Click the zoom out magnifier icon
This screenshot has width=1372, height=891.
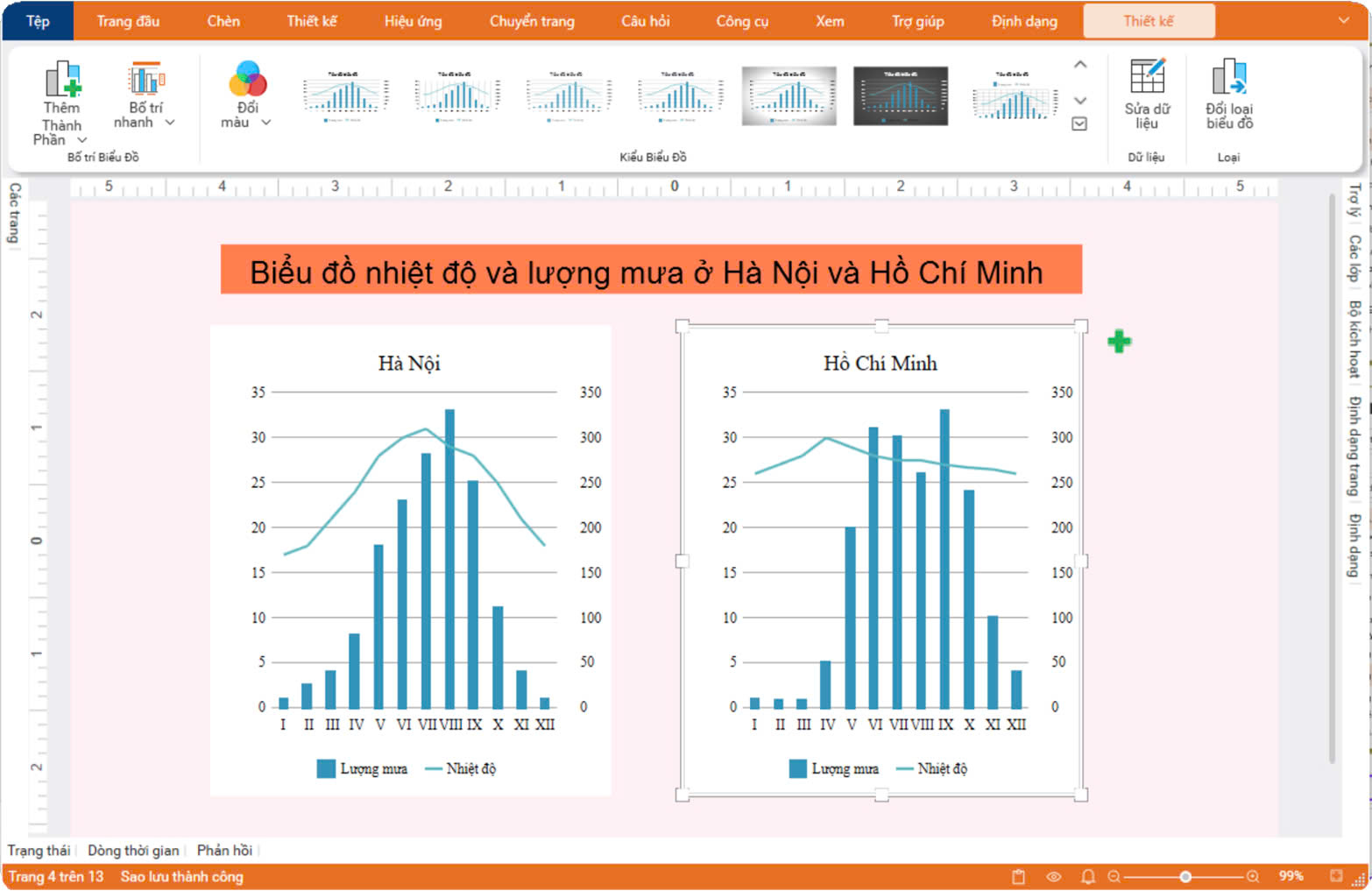1114,876
